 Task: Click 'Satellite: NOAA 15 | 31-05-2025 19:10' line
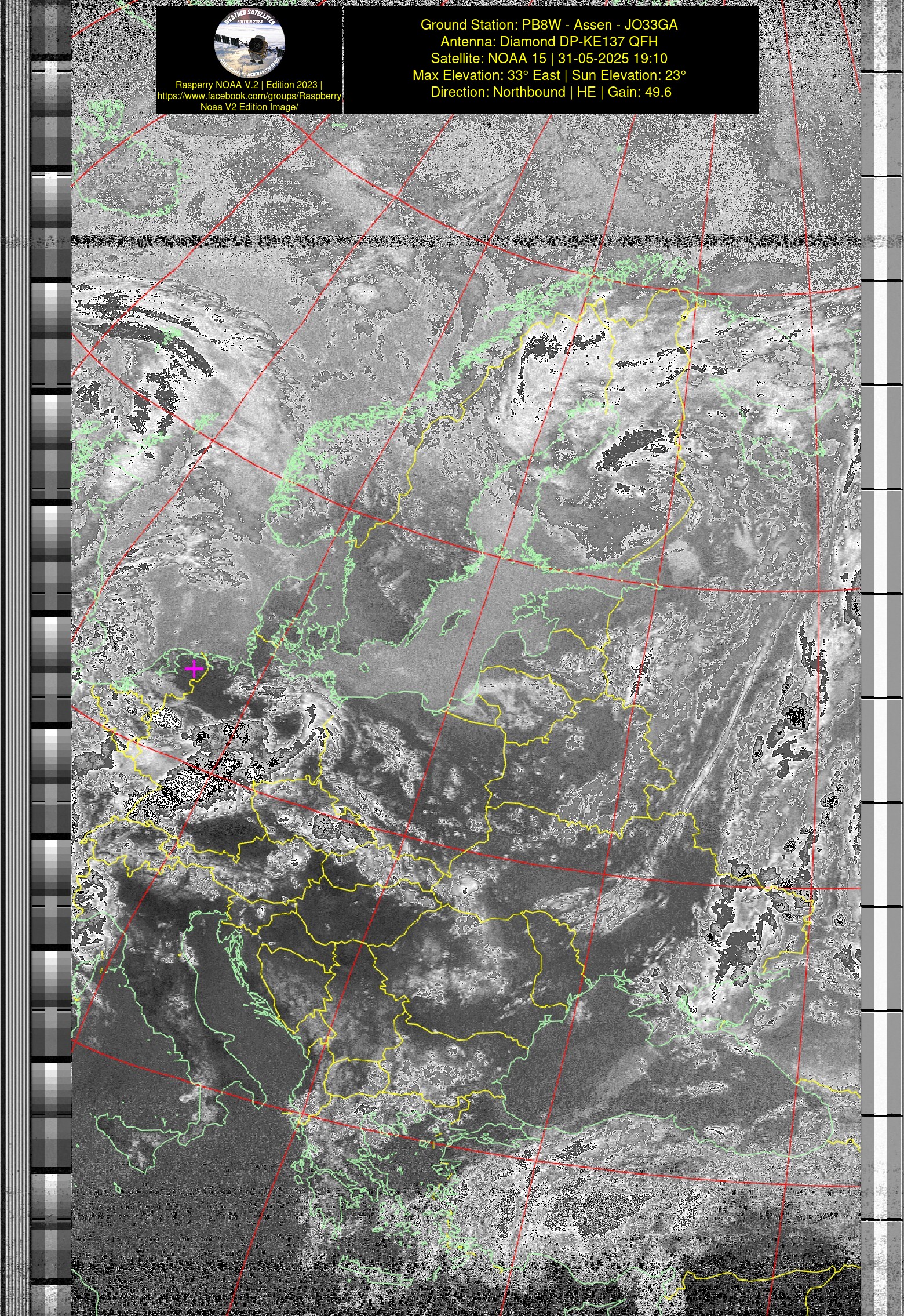click(549, 59)
